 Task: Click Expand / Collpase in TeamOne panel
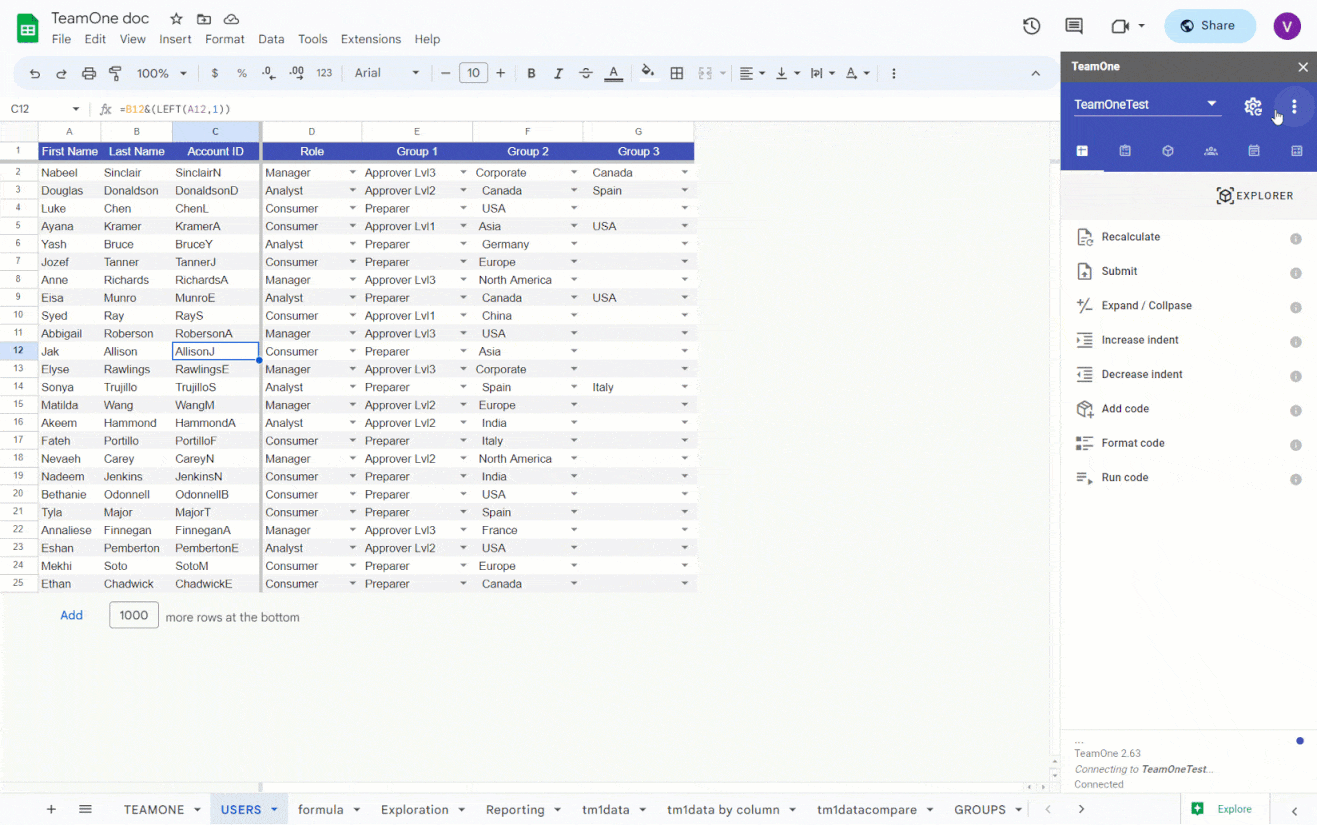pyautogui.click(x=1146, y=306)
